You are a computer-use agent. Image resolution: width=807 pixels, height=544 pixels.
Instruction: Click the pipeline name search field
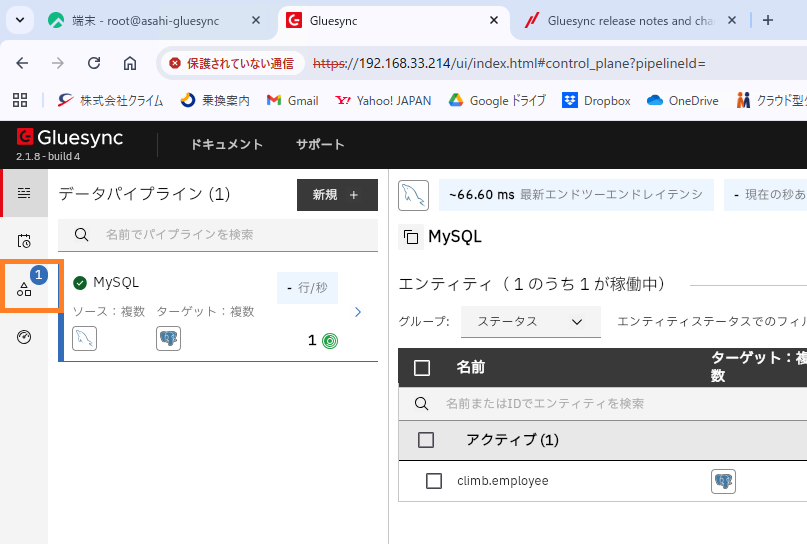tap(218, 234)
